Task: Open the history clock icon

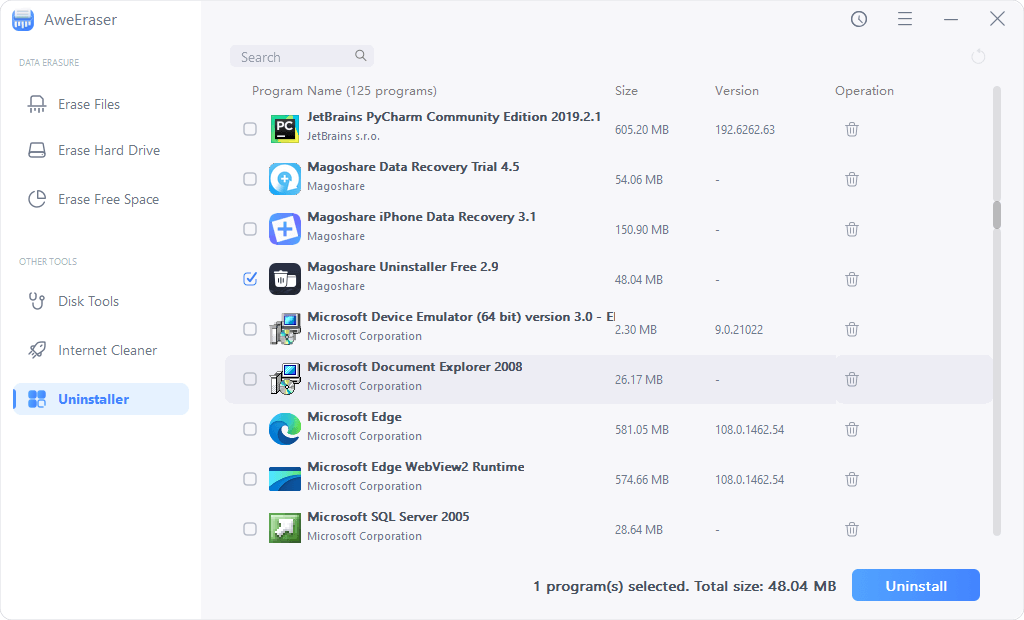Action: click(x=859, y=19)
